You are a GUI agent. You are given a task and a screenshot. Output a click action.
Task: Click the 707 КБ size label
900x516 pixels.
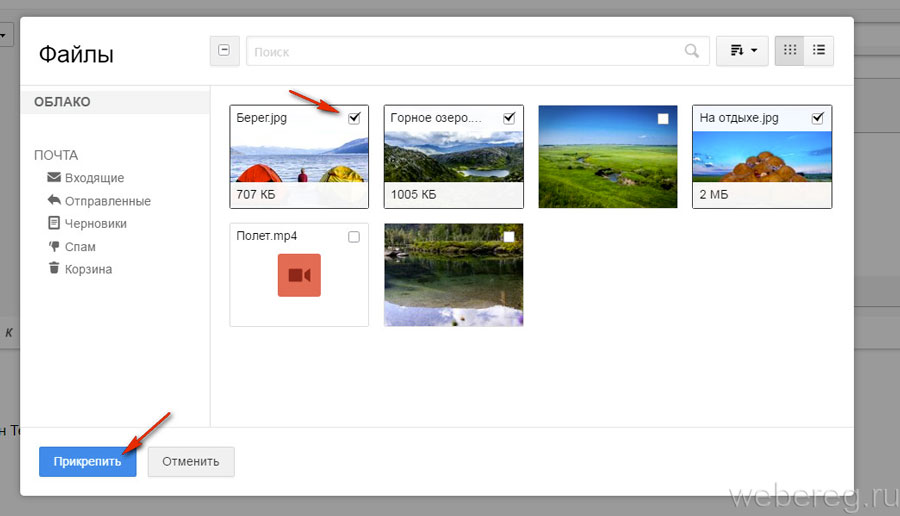click(x=256, y=195)
